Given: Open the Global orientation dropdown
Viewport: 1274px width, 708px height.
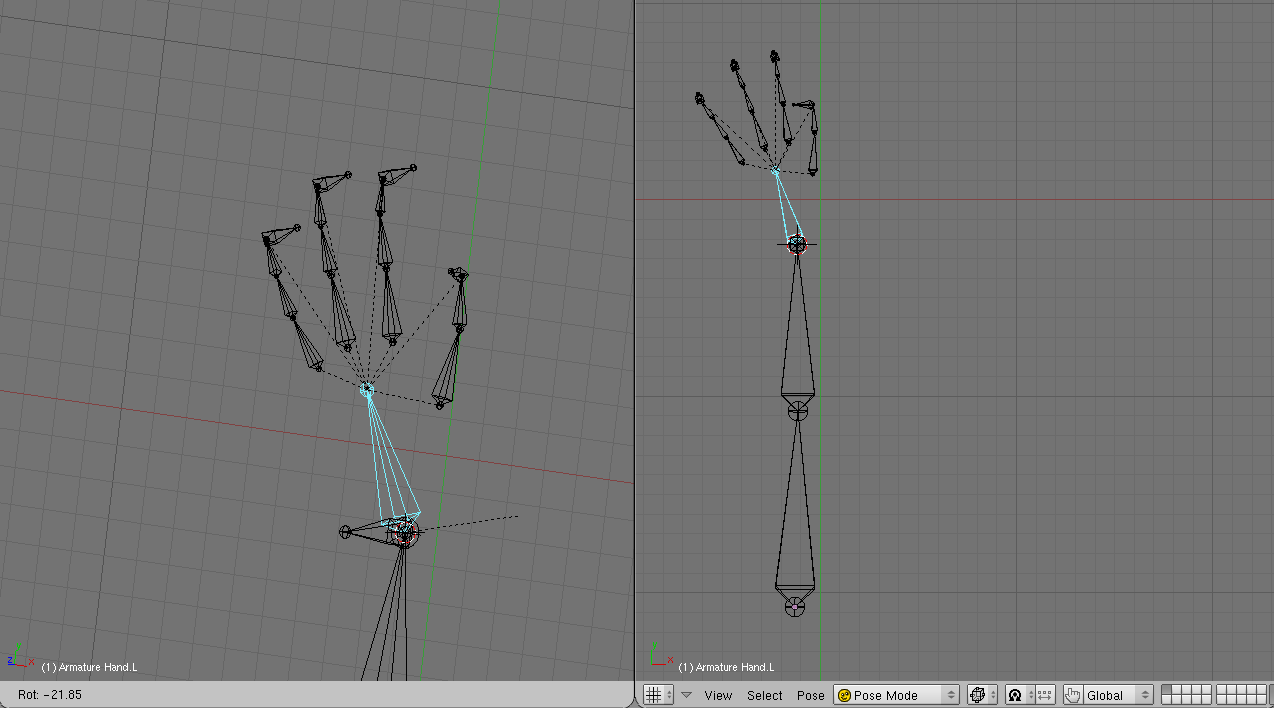Looking at the screenshot, I should point(1118,695).
